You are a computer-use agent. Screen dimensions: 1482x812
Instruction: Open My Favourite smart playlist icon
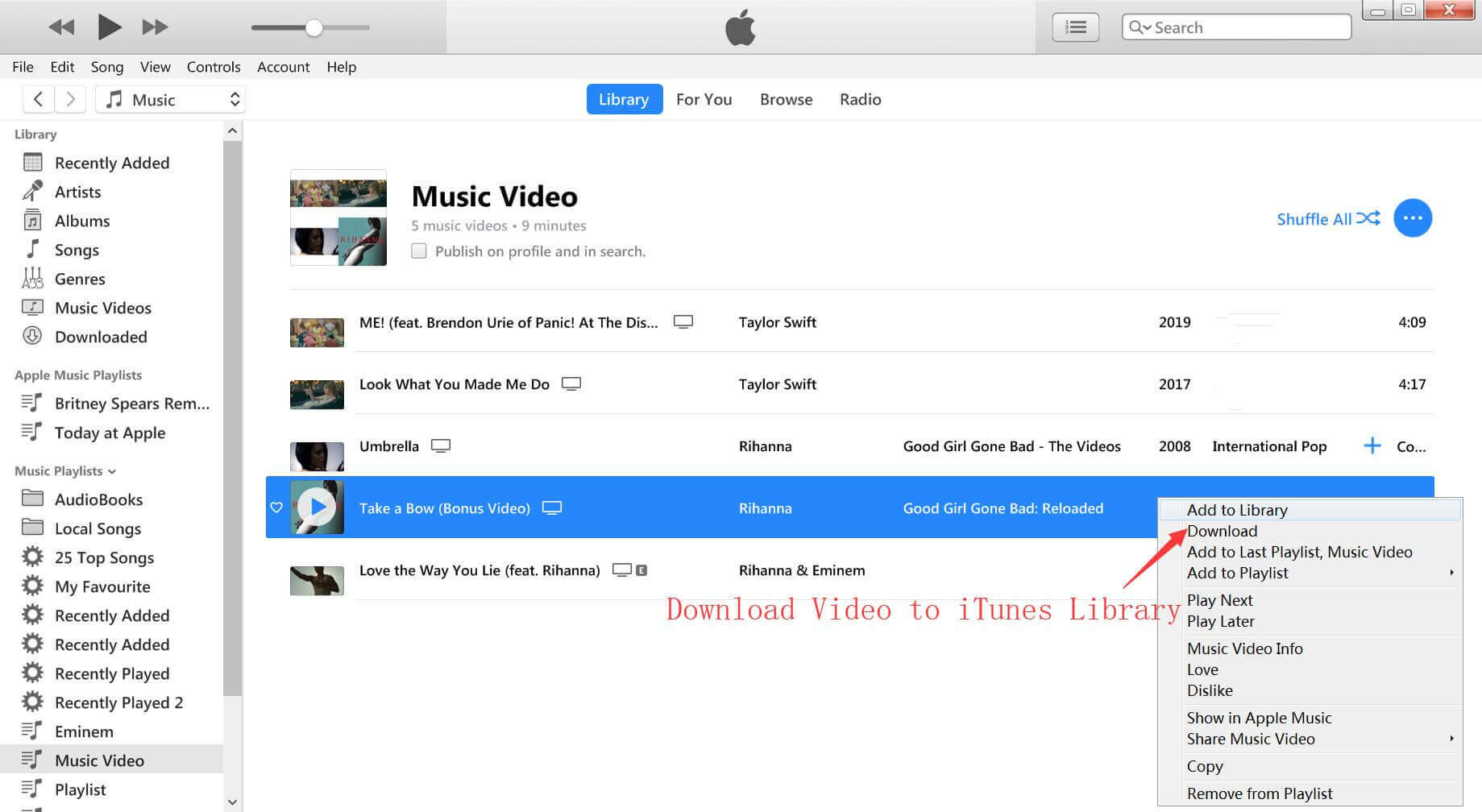(x=32, y=586)
